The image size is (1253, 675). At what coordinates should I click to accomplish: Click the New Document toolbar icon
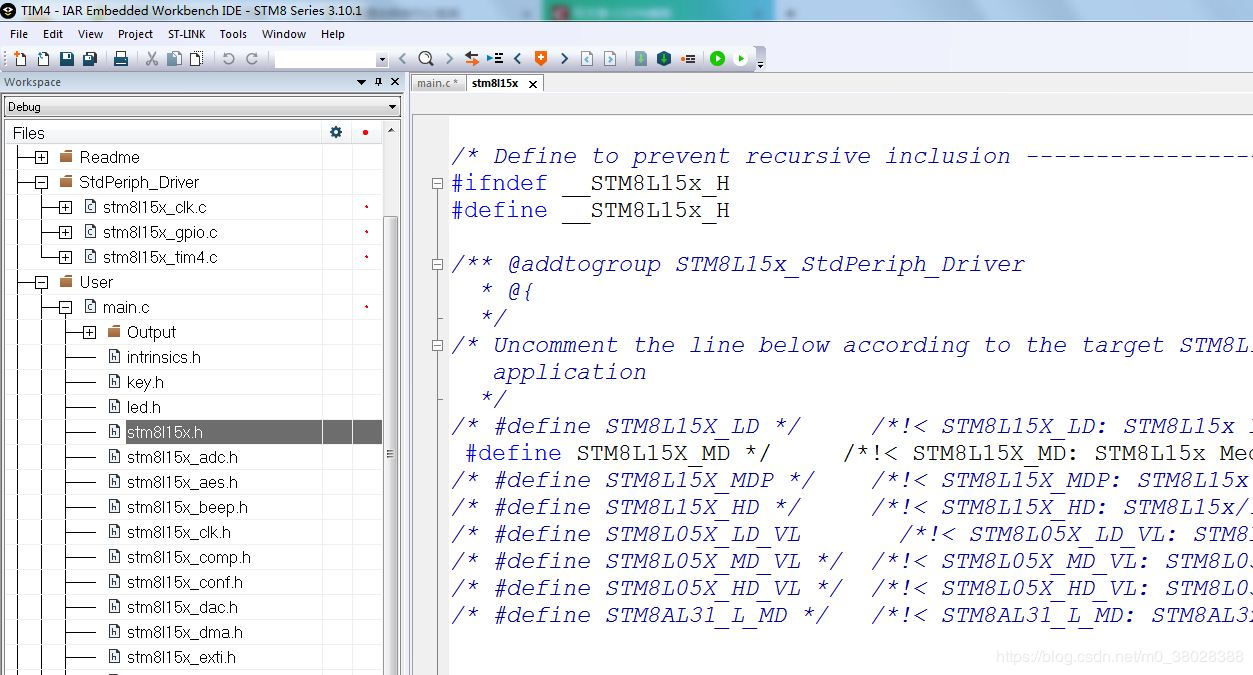point(20,59)
